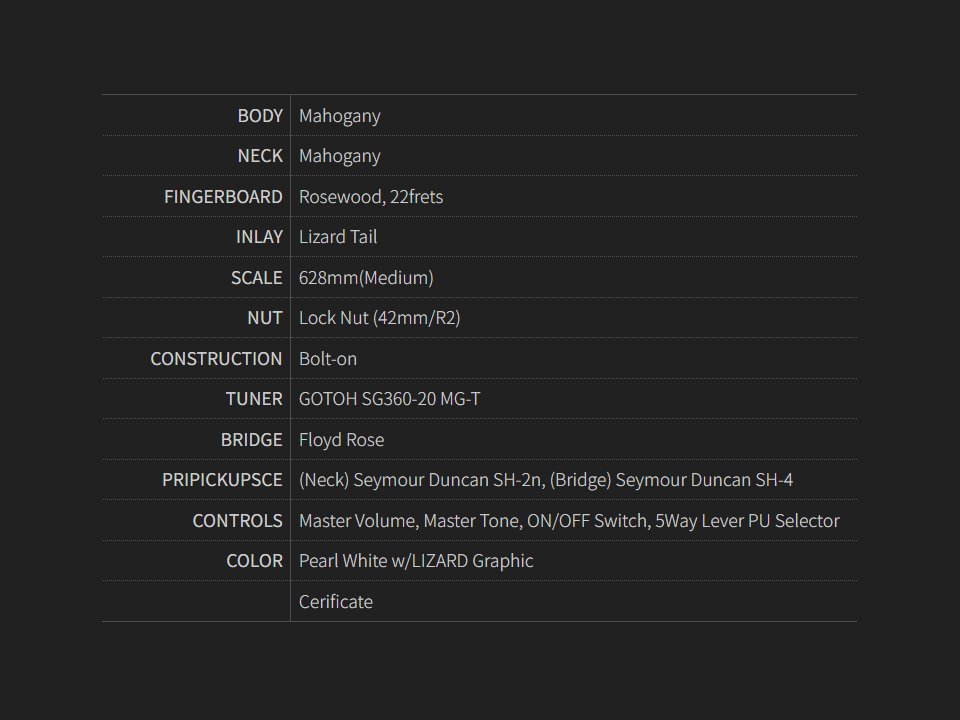Image resolution: width=960 pixels, height=720 pixels.
Task: Select the Rosewood, 22frets text
Action: [371, 197]
